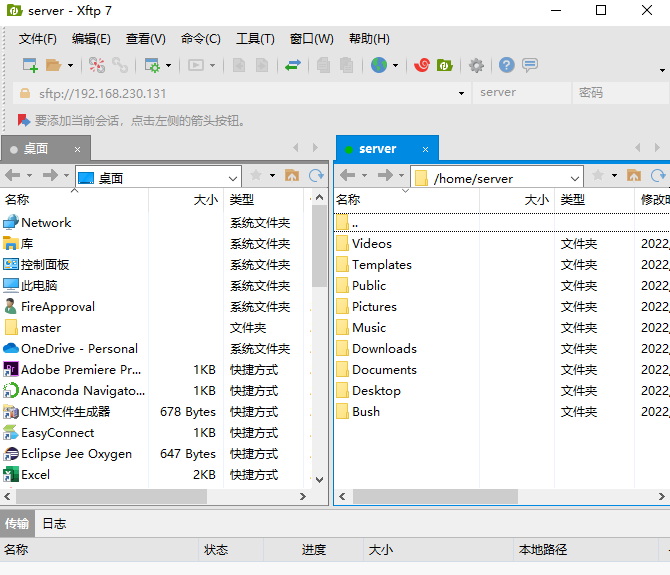Click the globe encoding icon
670x575 pixels.
(379, 65)
